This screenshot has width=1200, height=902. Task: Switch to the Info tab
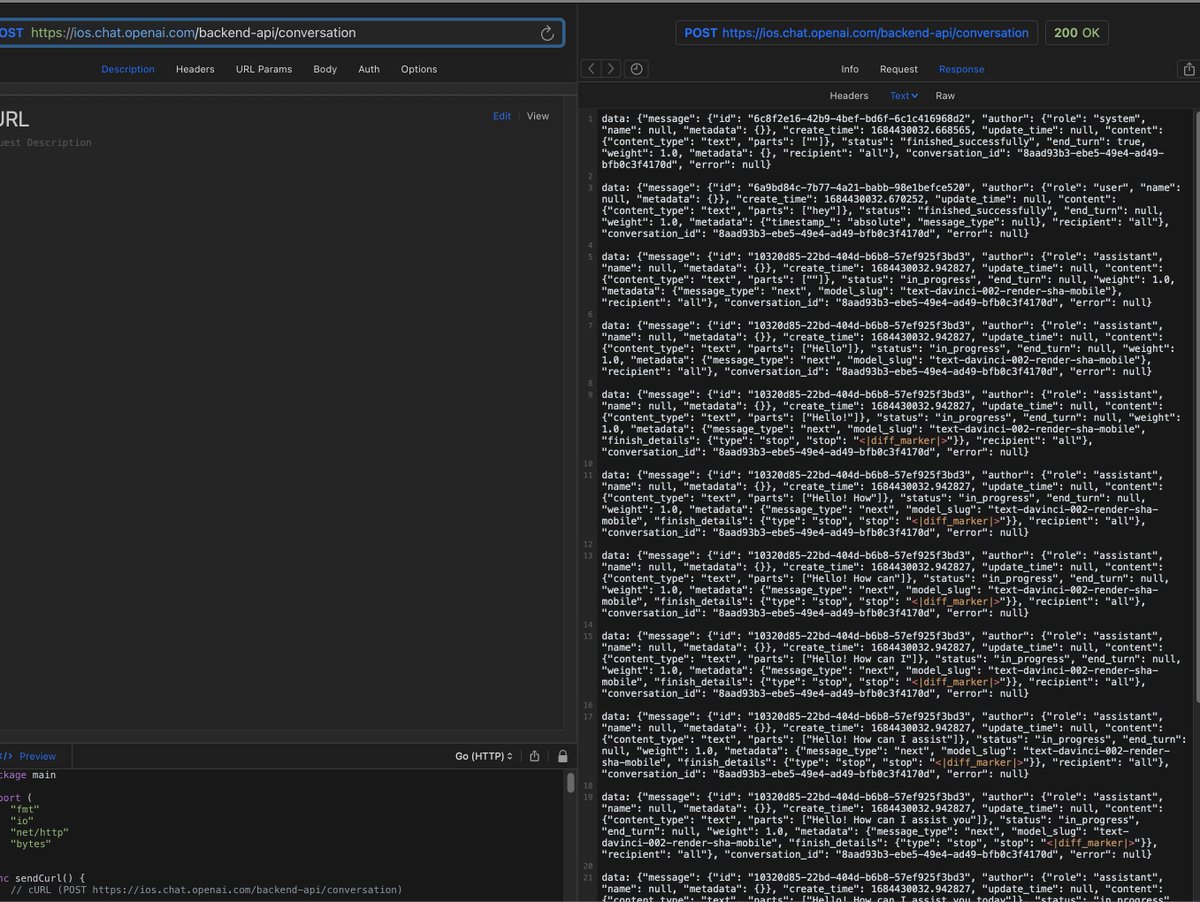(x=850, y=70)
